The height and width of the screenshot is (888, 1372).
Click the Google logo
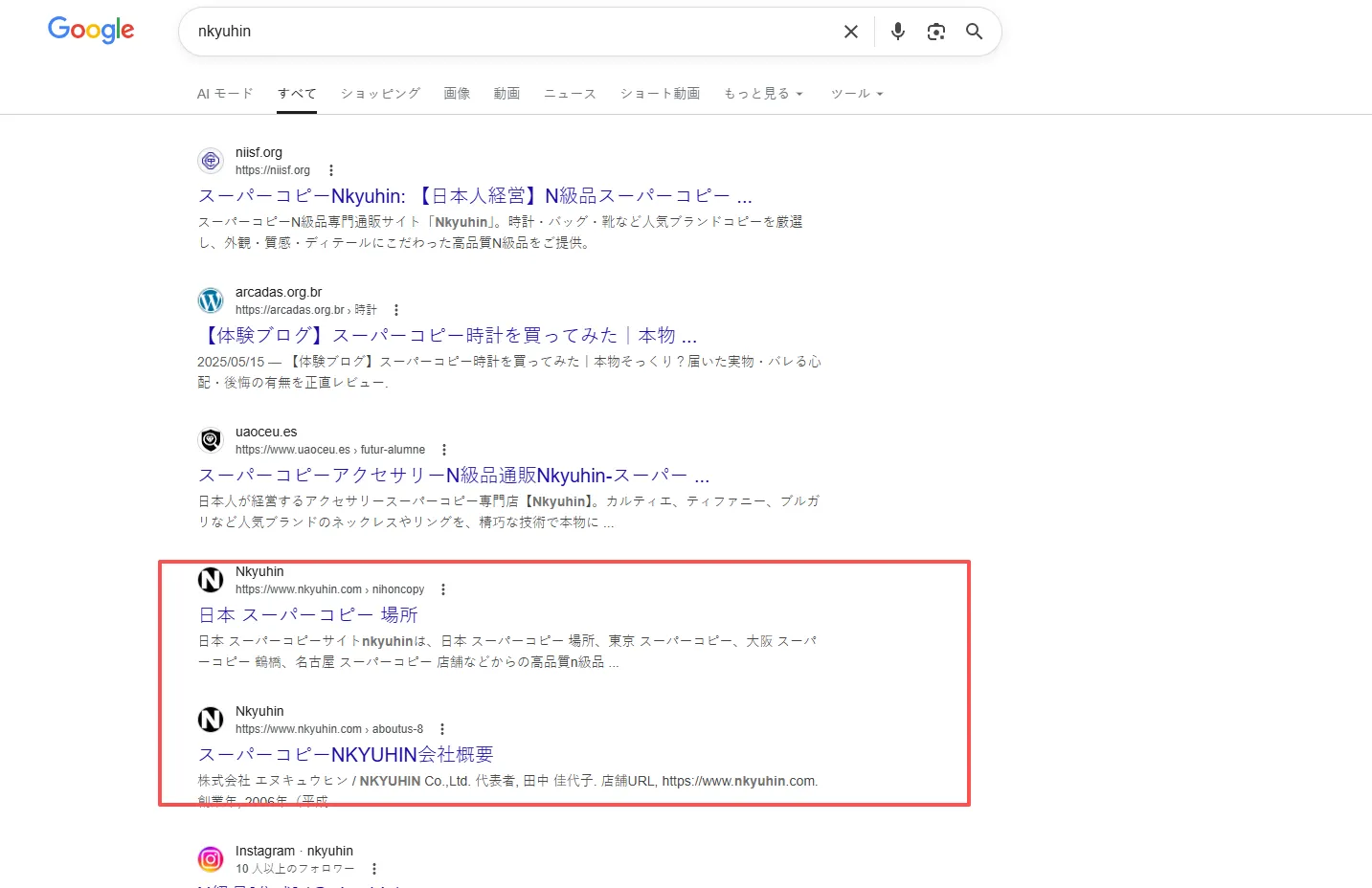(91, 30)
